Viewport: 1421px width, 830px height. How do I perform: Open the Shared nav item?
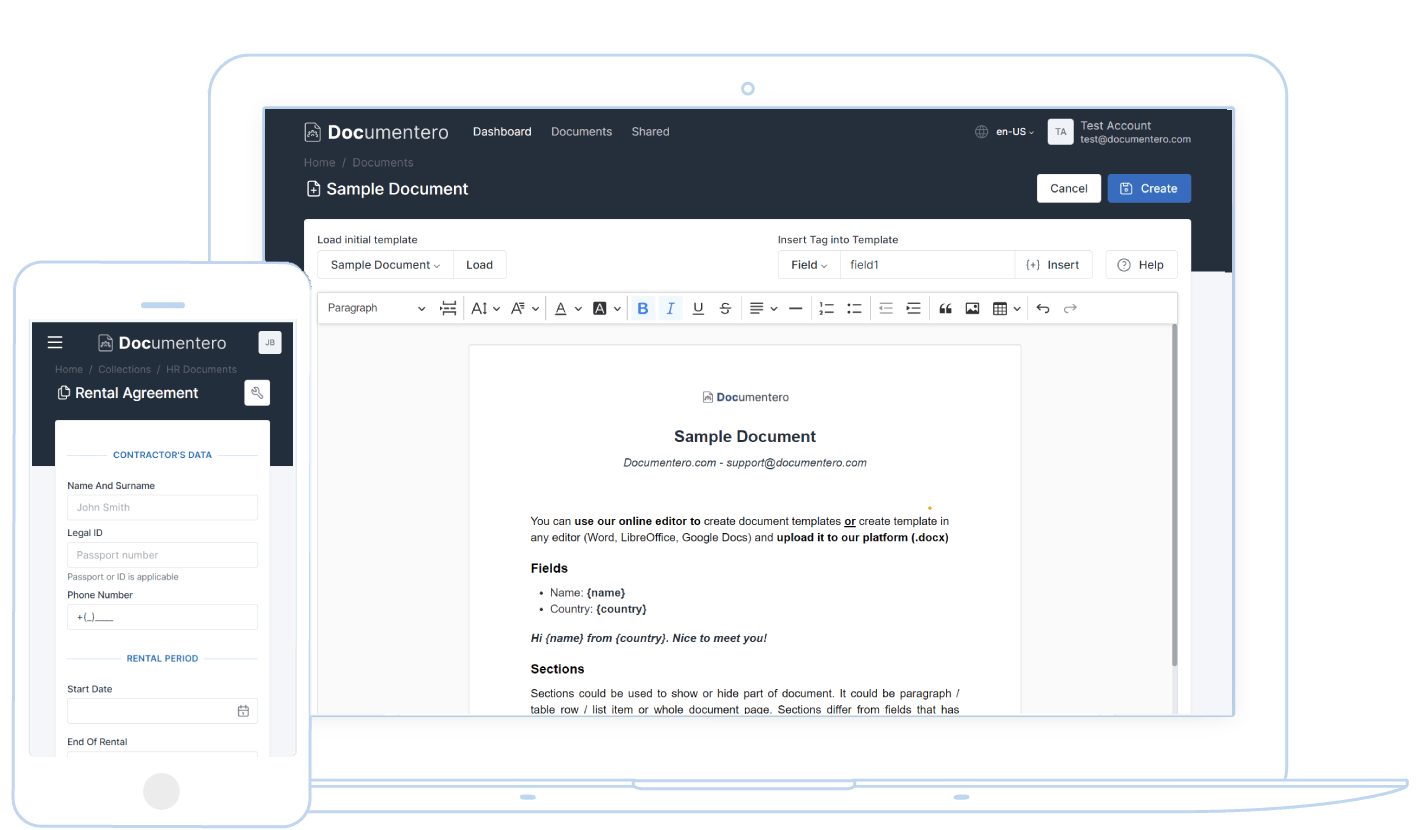click(x=650, y=132)
